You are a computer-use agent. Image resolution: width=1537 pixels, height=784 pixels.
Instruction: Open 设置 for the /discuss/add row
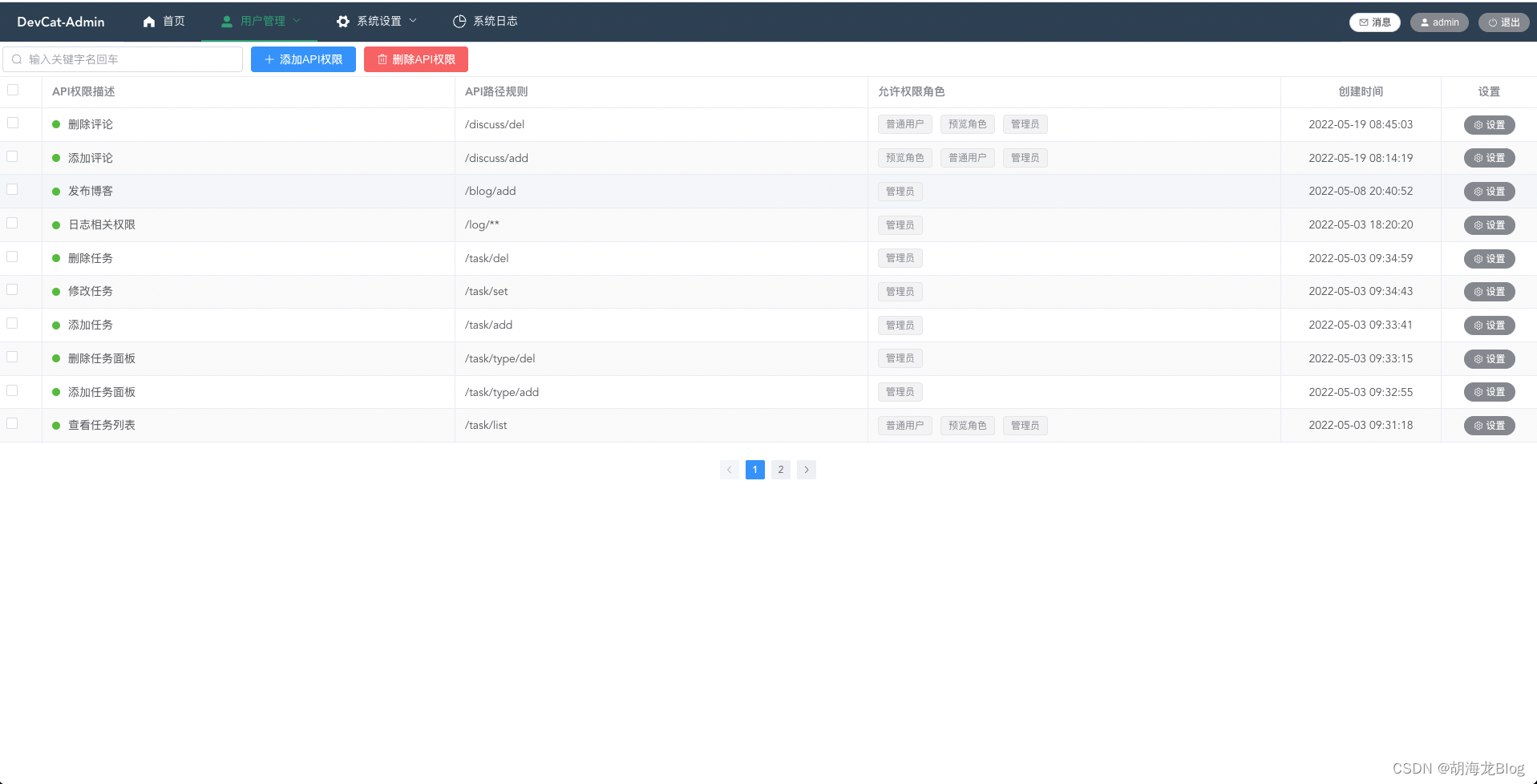tap(1489, 158)
